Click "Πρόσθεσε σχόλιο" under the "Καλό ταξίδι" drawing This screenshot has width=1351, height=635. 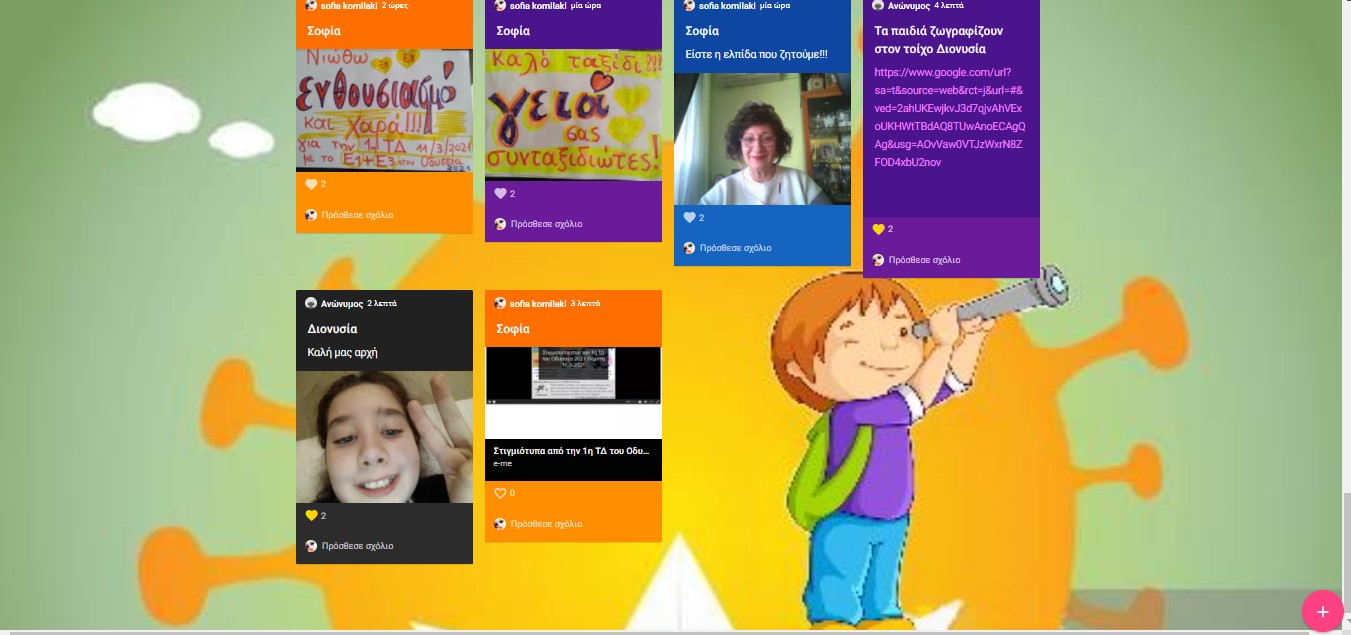(546, 224)
